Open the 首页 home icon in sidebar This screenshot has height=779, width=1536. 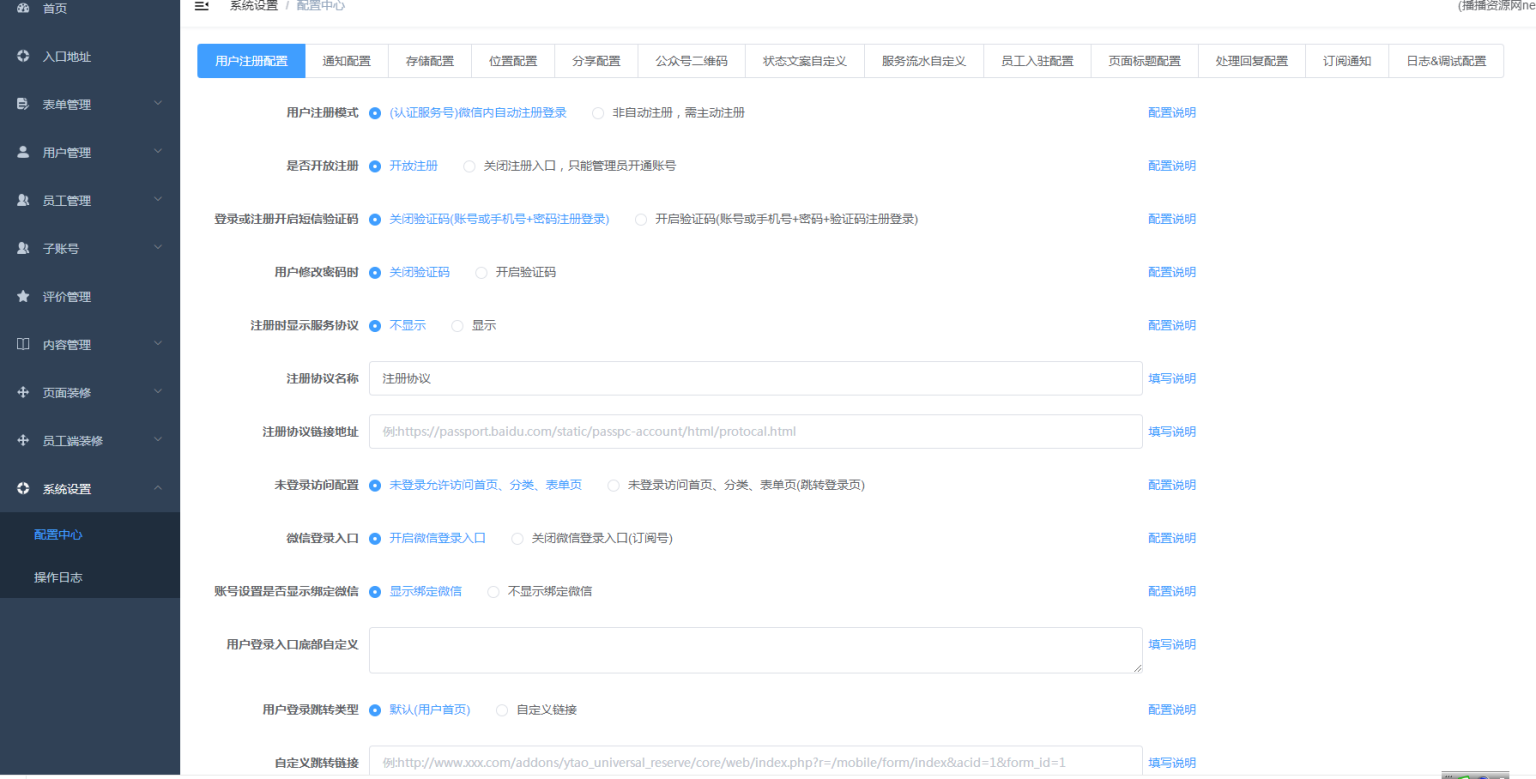click(25, 8)
